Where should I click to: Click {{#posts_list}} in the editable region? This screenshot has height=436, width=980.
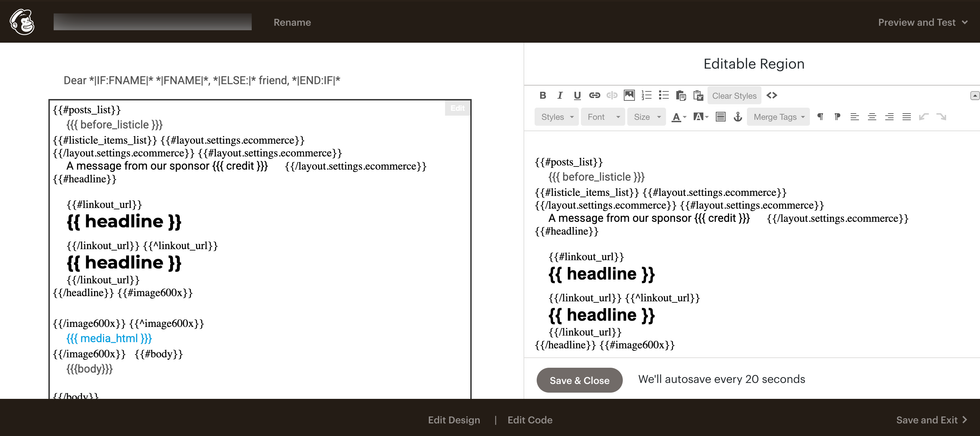point(569,162)
